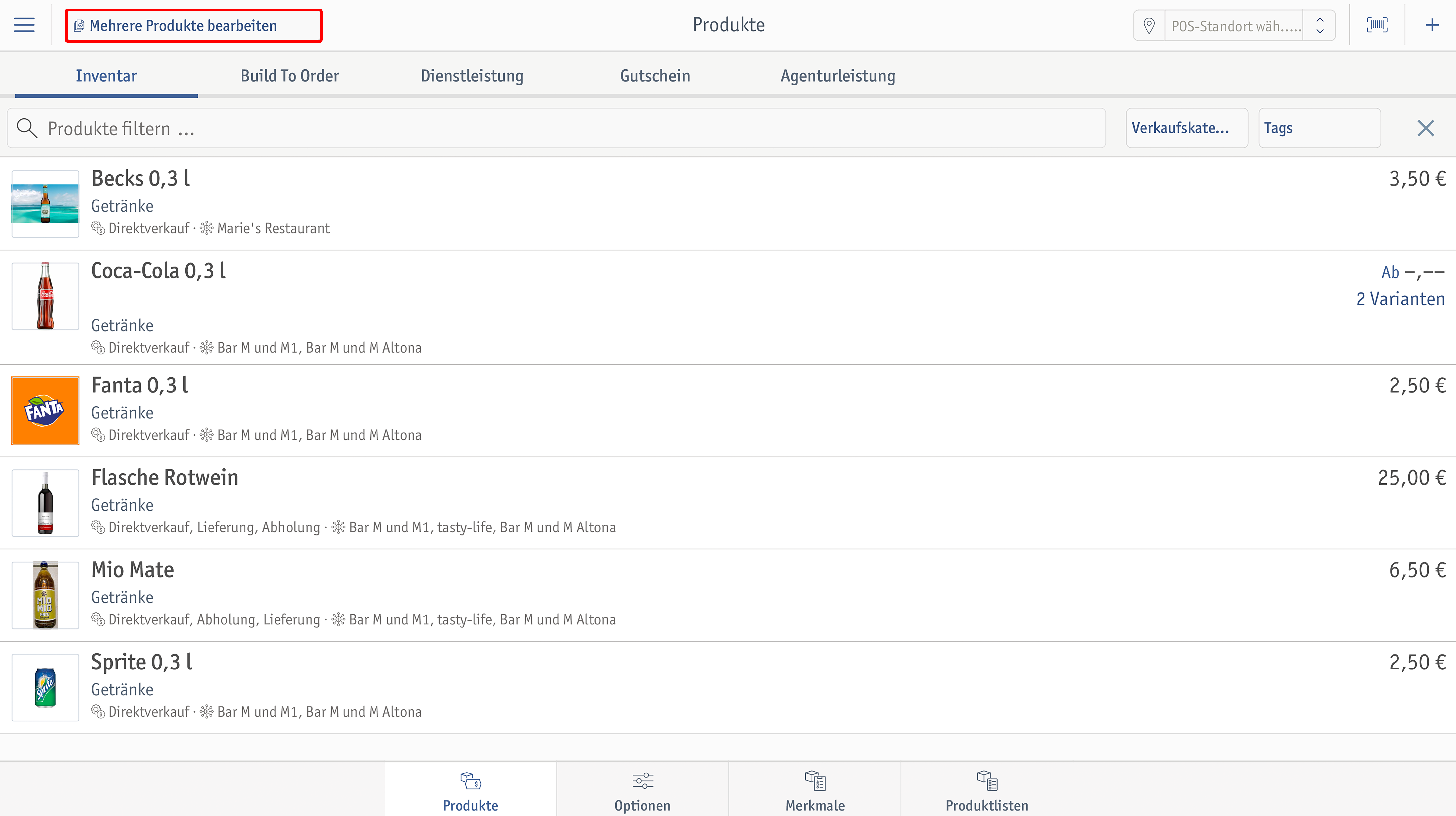Image resolution: width=1456 pixels, height=816 pixels.
Task: Open the Coca-Cola 0,3 l product
Action: coord(728,308)
